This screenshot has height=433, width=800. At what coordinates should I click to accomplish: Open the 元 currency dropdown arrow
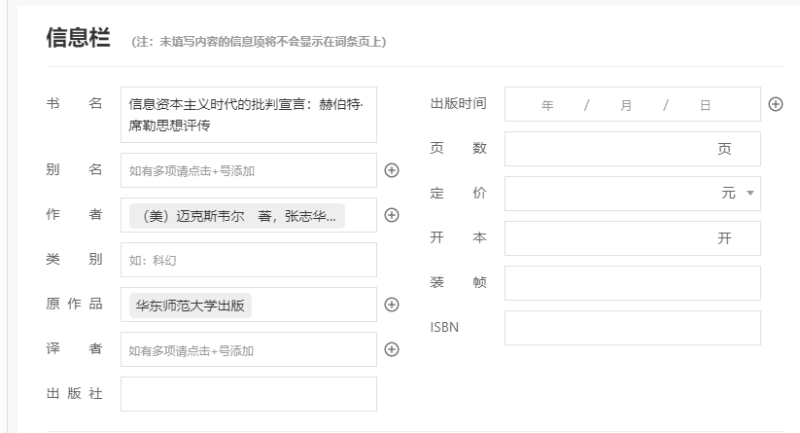point(750,193)
